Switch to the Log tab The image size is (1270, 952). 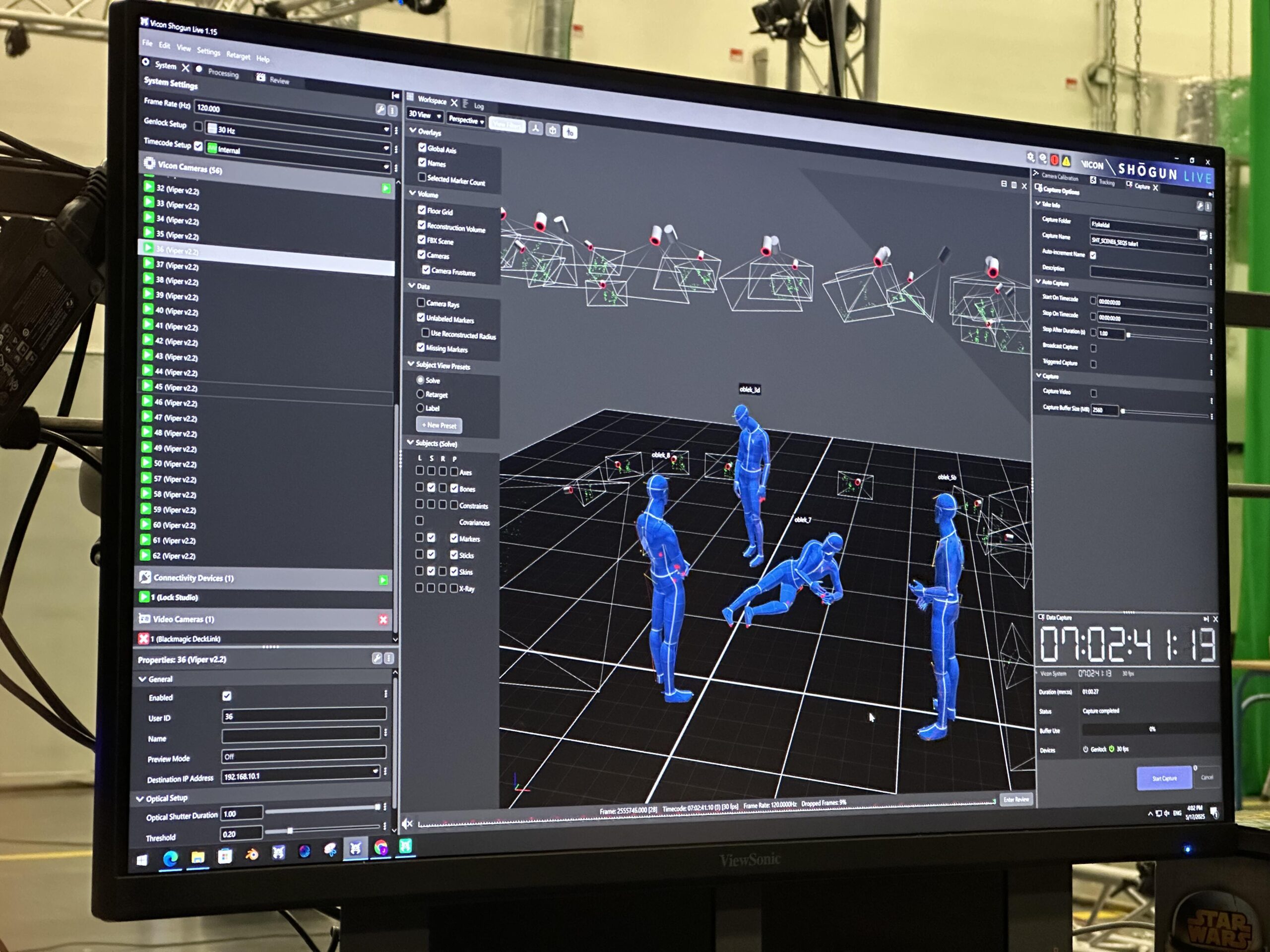[479, 106]
